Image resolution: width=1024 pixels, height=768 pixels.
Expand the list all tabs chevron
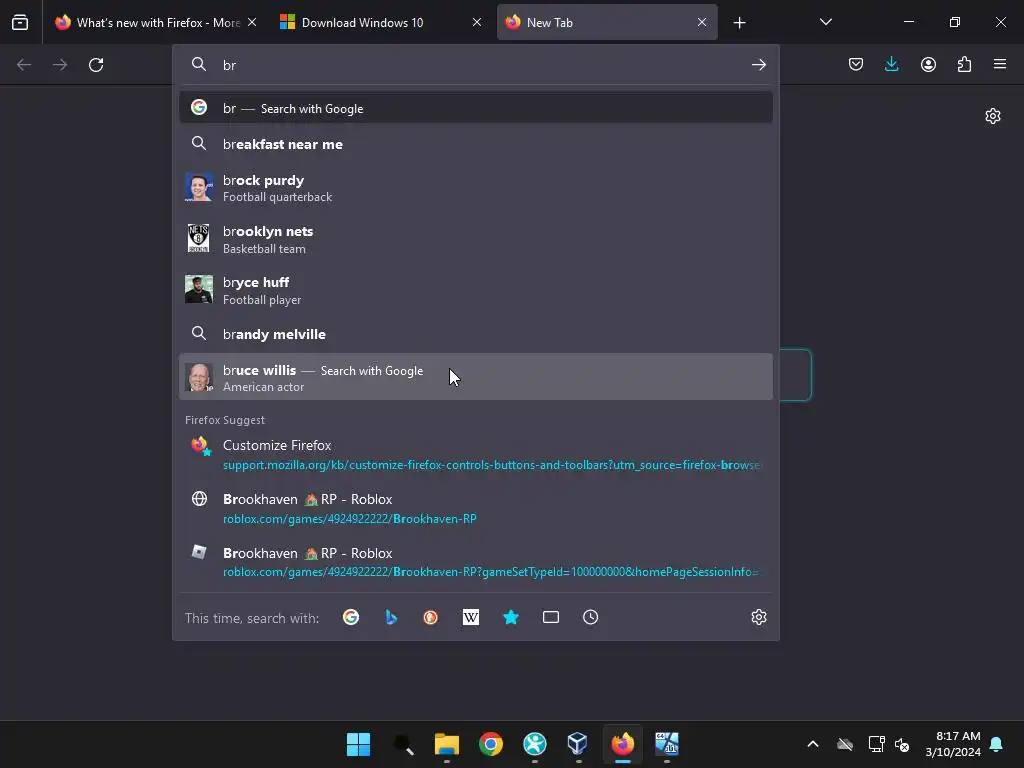[x=825, y=22]
